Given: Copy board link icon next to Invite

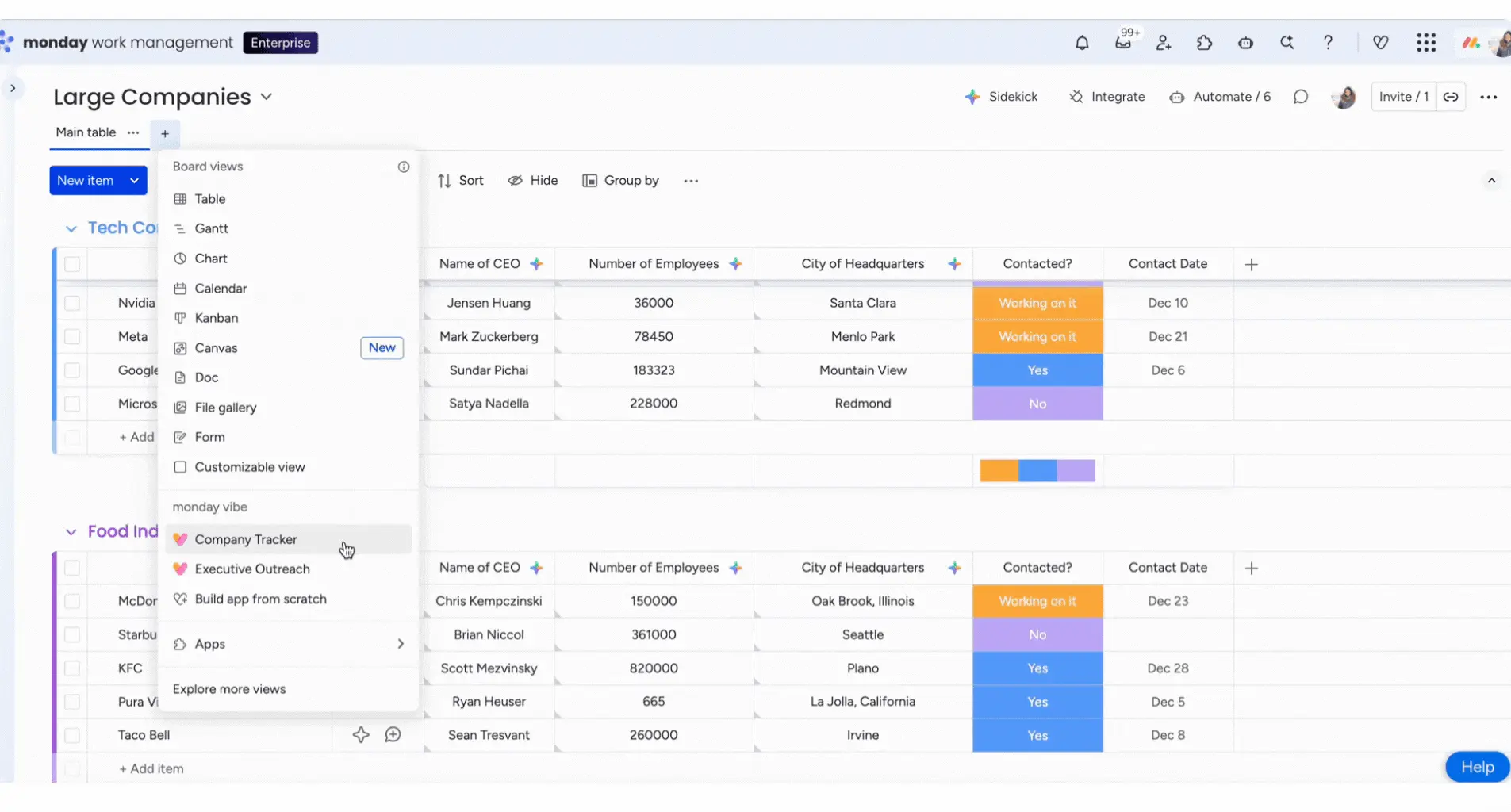Looking at the screenshot, I should tap(1451, 97).
